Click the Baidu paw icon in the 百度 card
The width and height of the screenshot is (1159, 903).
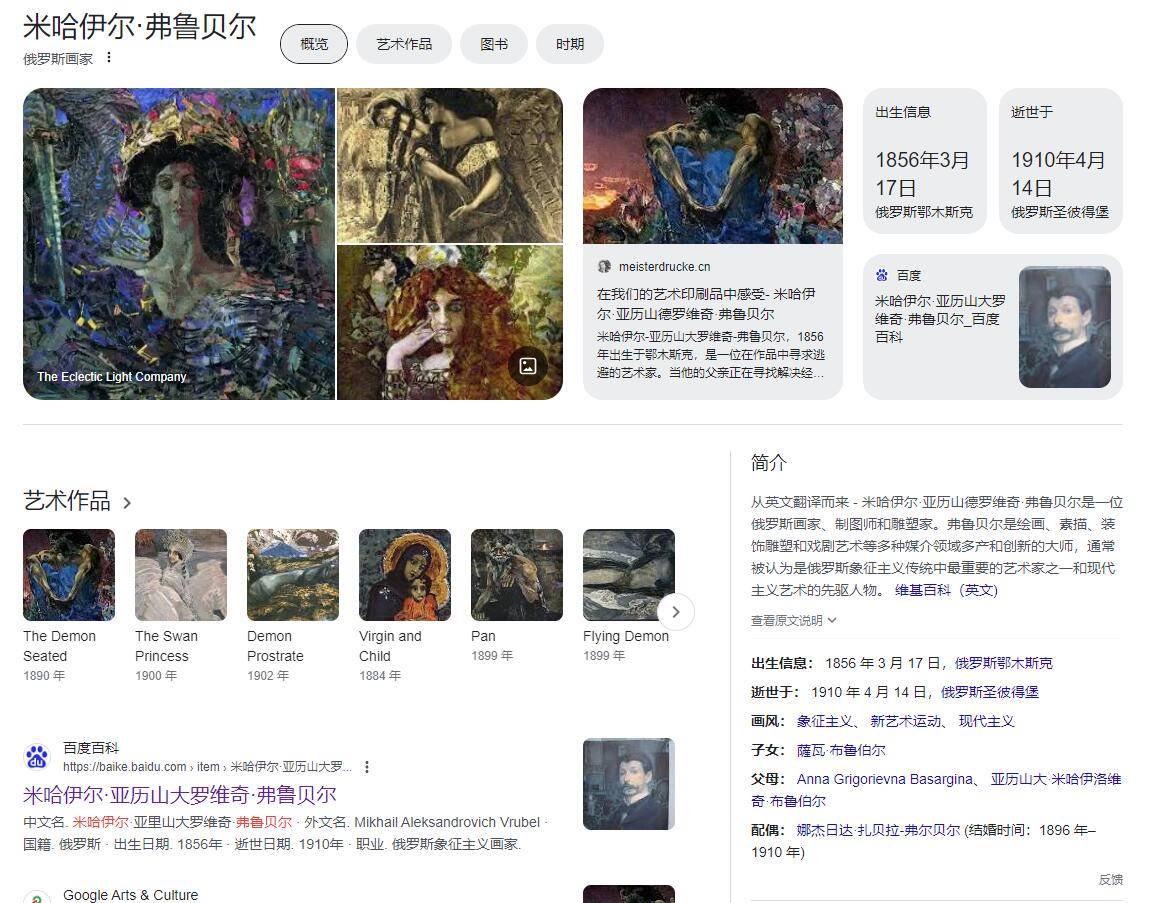(882, 275)
